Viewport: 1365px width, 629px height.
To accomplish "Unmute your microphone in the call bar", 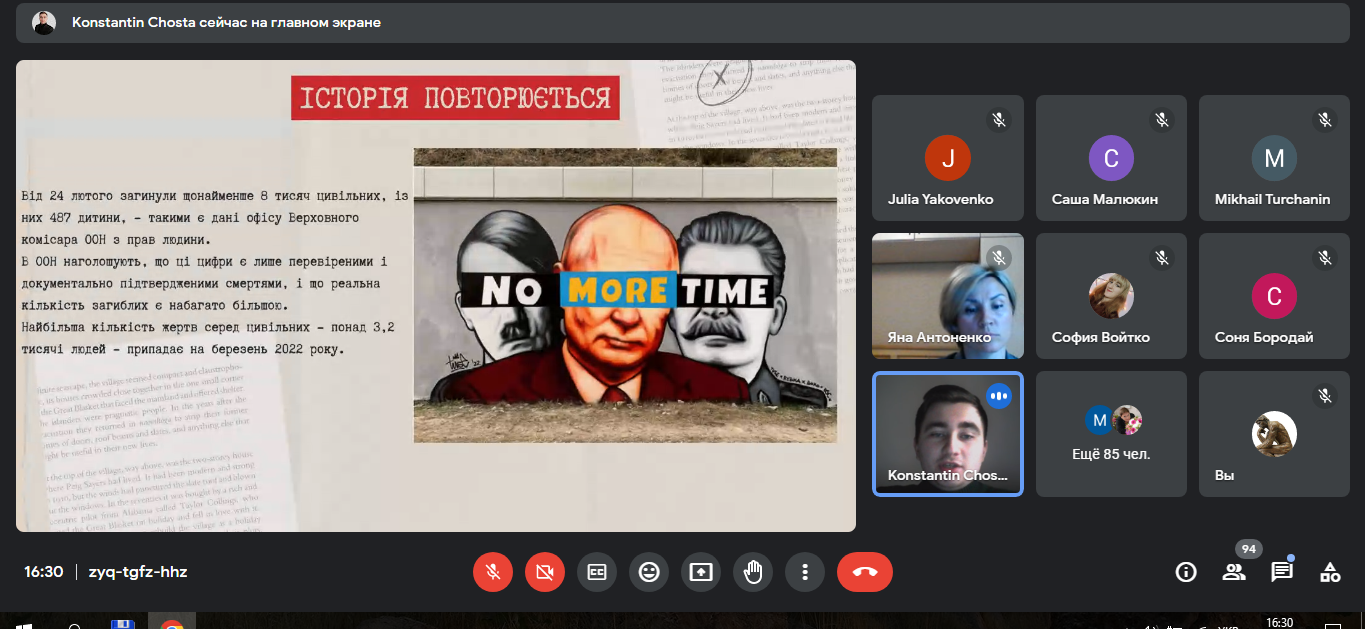I will pos(493,572).
